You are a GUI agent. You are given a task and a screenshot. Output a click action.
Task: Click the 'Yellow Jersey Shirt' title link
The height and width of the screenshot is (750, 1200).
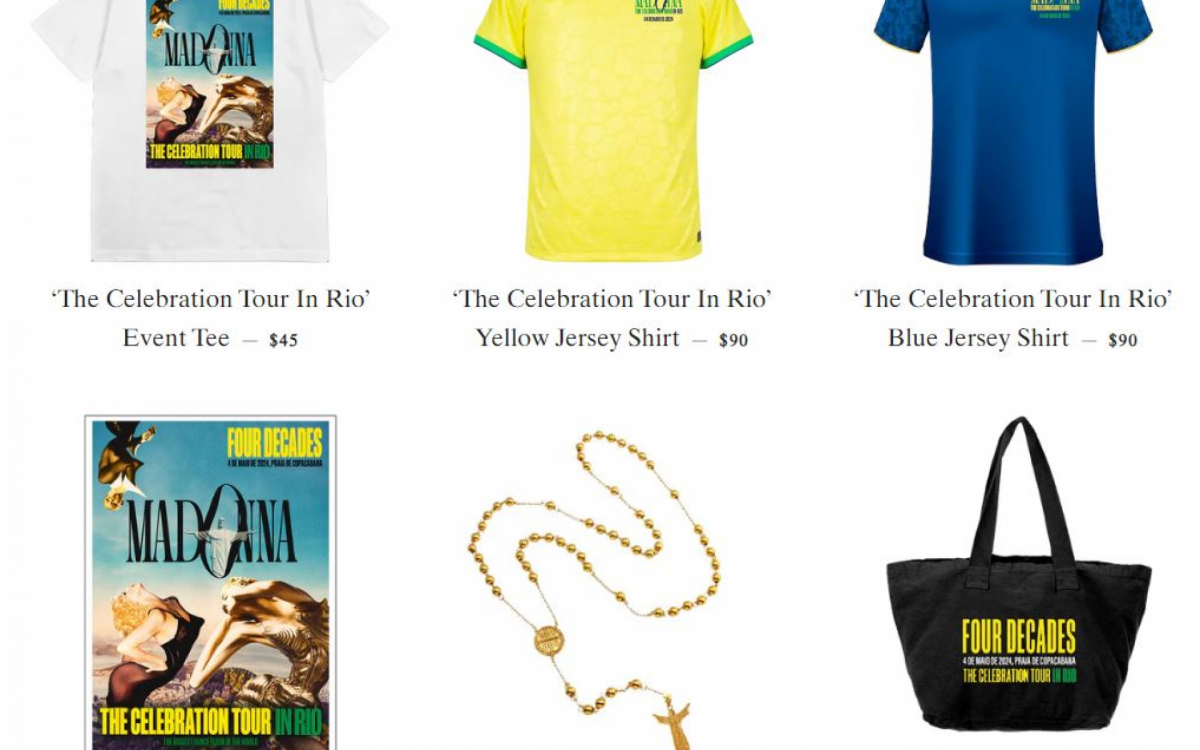[577, 338]
